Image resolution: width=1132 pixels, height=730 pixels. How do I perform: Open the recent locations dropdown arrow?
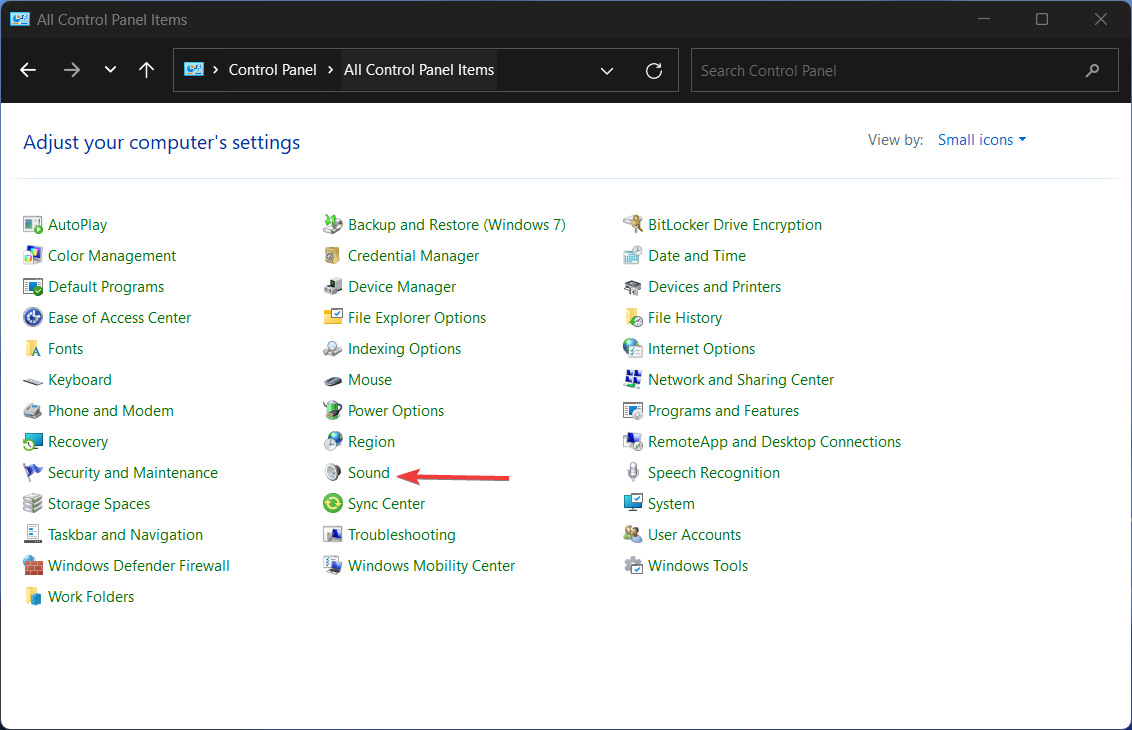(110, 70)
